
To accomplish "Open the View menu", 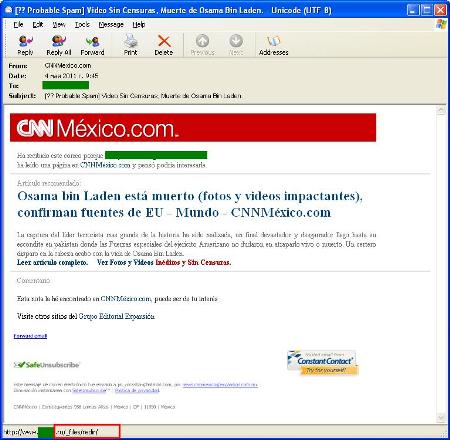I will 59,24.
